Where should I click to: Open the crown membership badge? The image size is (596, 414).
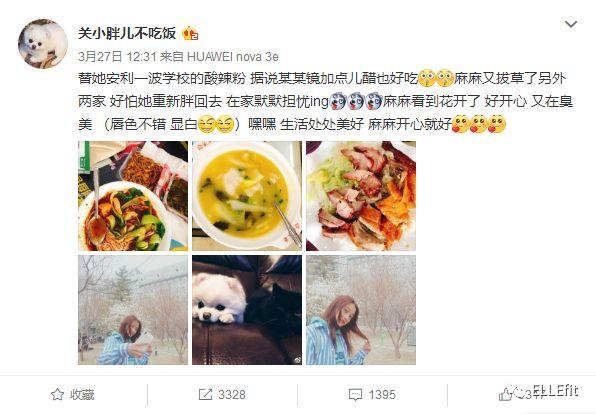tap(190, 33)
